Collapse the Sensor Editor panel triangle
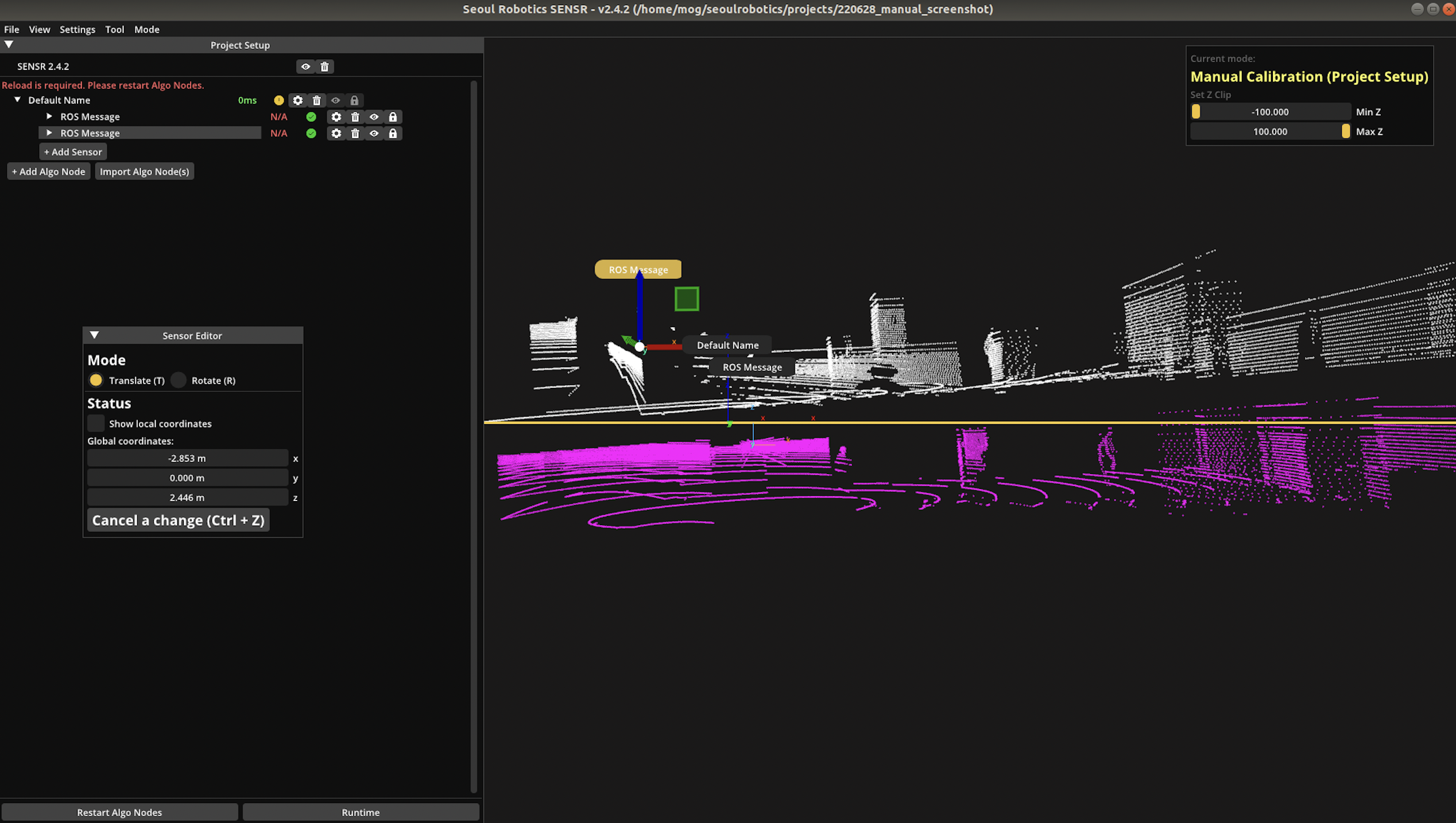The height and width of the screenshot is (823, 1456). point(95,335)
